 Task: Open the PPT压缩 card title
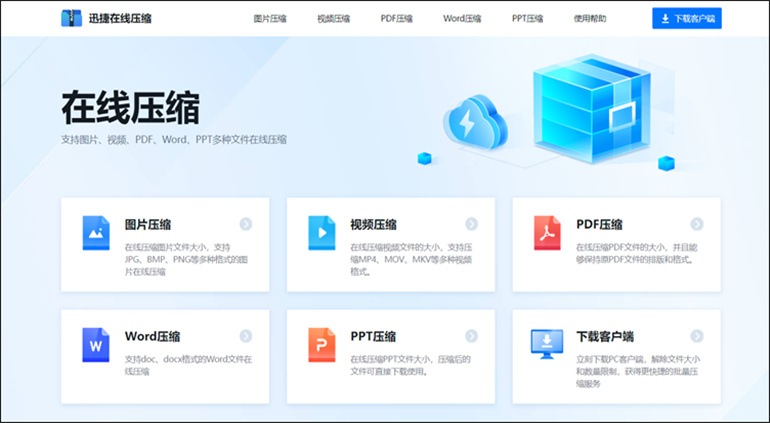(x=373, y=337)
